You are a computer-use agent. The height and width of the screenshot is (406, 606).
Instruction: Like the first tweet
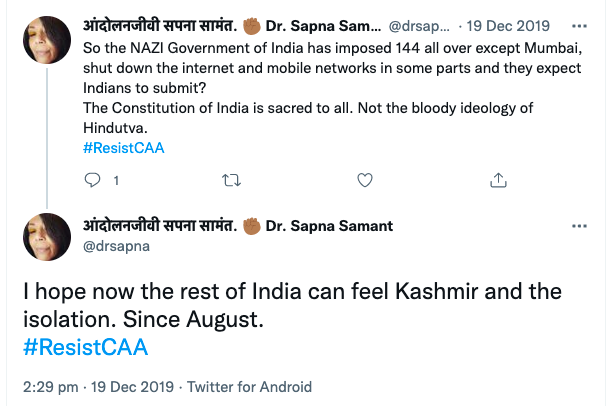coord(365,180)
